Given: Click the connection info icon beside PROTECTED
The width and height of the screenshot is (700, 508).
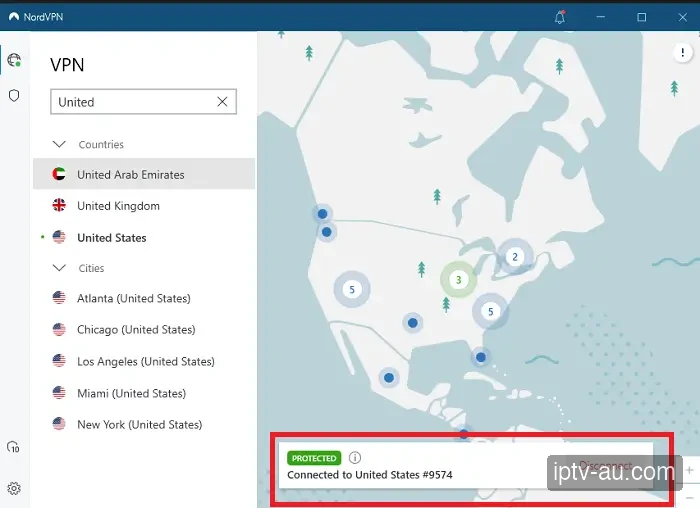Looking at the screenshot, I should (355, 458).
